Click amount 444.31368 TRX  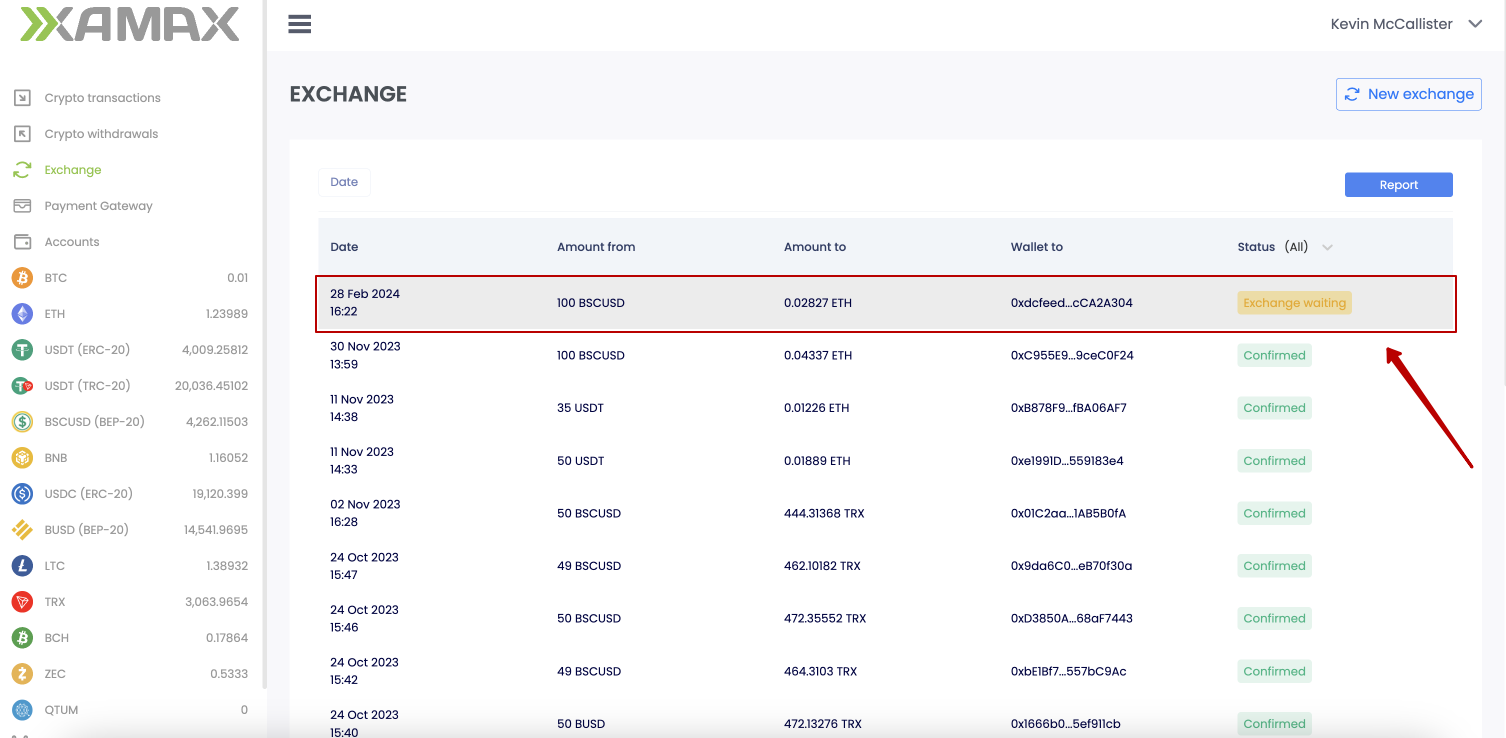coord(824,513)
